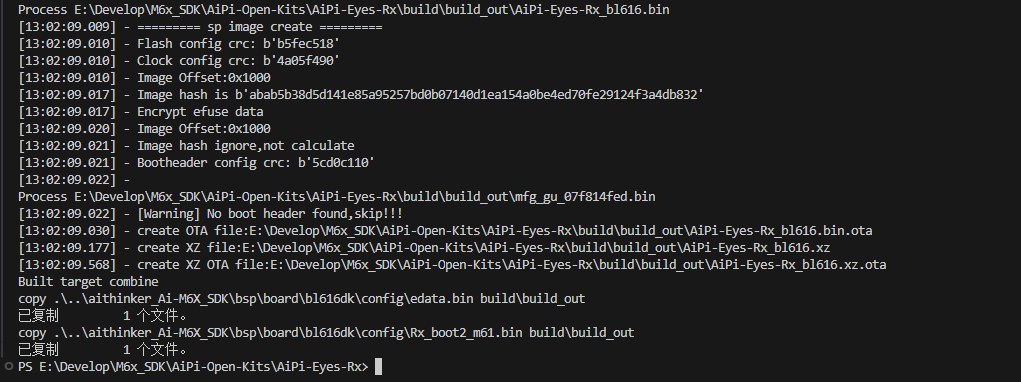
Task: Place focus at the blinking terminal cursor
Action: 378,367
